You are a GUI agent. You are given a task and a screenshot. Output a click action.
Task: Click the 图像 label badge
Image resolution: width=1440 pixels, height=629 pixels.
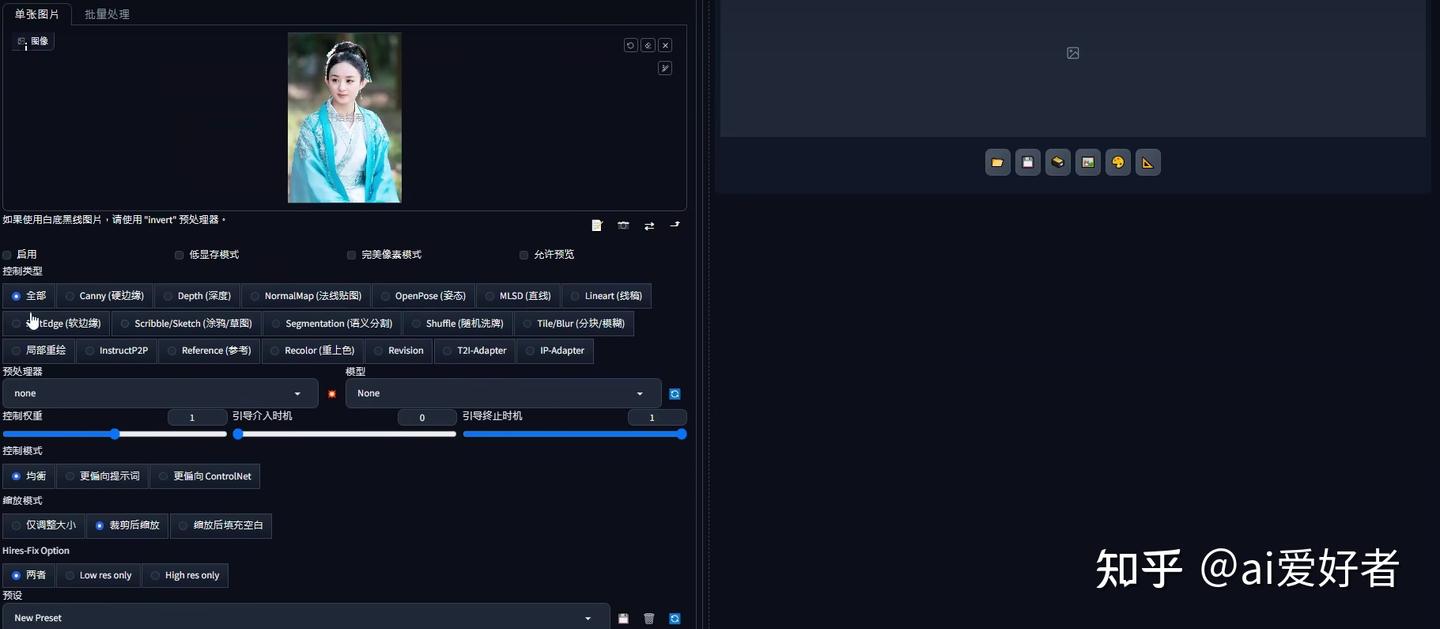(x=33, y=41)
